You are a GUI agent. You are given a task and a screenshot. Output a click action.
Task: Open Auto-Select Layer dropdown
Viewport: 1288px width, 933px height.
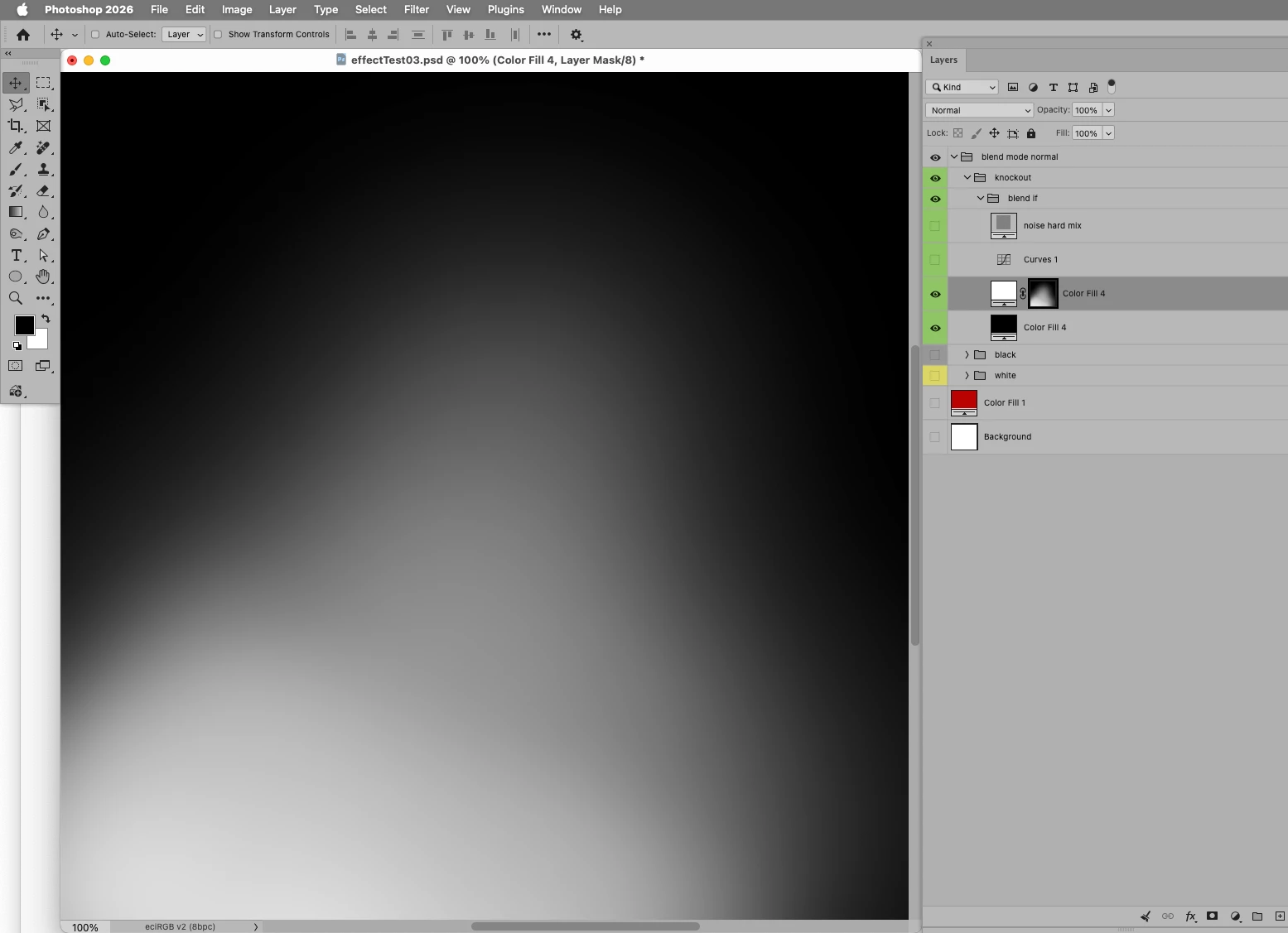coord(184,35)
